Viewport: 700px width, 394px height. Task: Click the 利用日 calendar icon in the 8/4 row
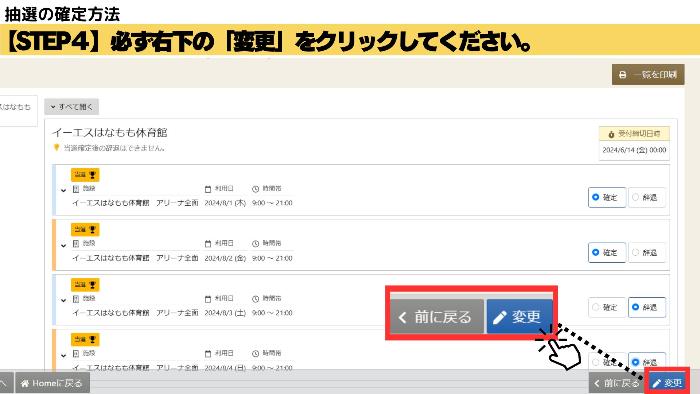coord(208,354)
